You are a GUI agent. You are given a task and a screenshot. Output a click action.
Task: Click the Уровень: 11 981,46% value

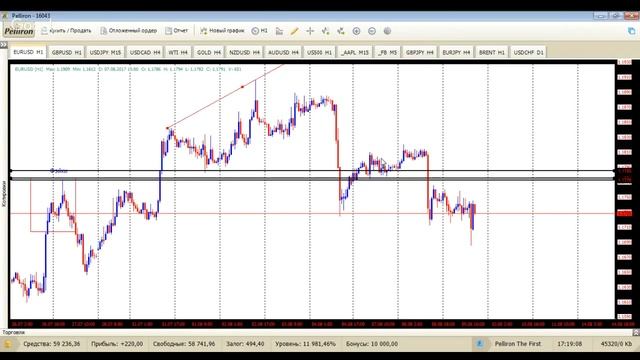click(305, 344)
